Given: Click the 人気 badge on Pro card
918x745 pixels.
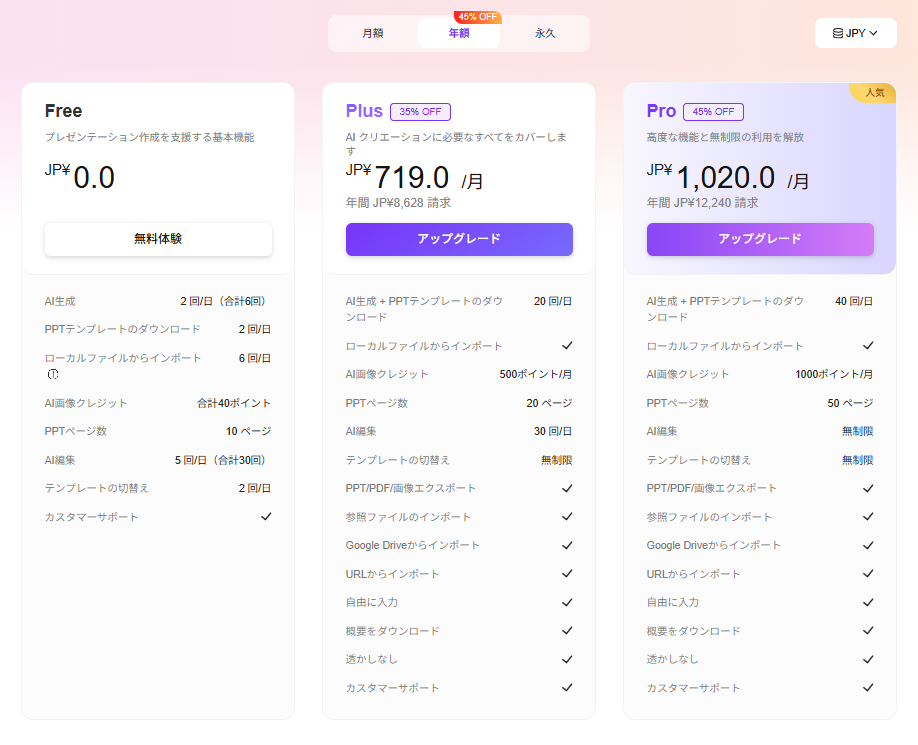Looking at the screenshot, I should [x=874, y=92].
